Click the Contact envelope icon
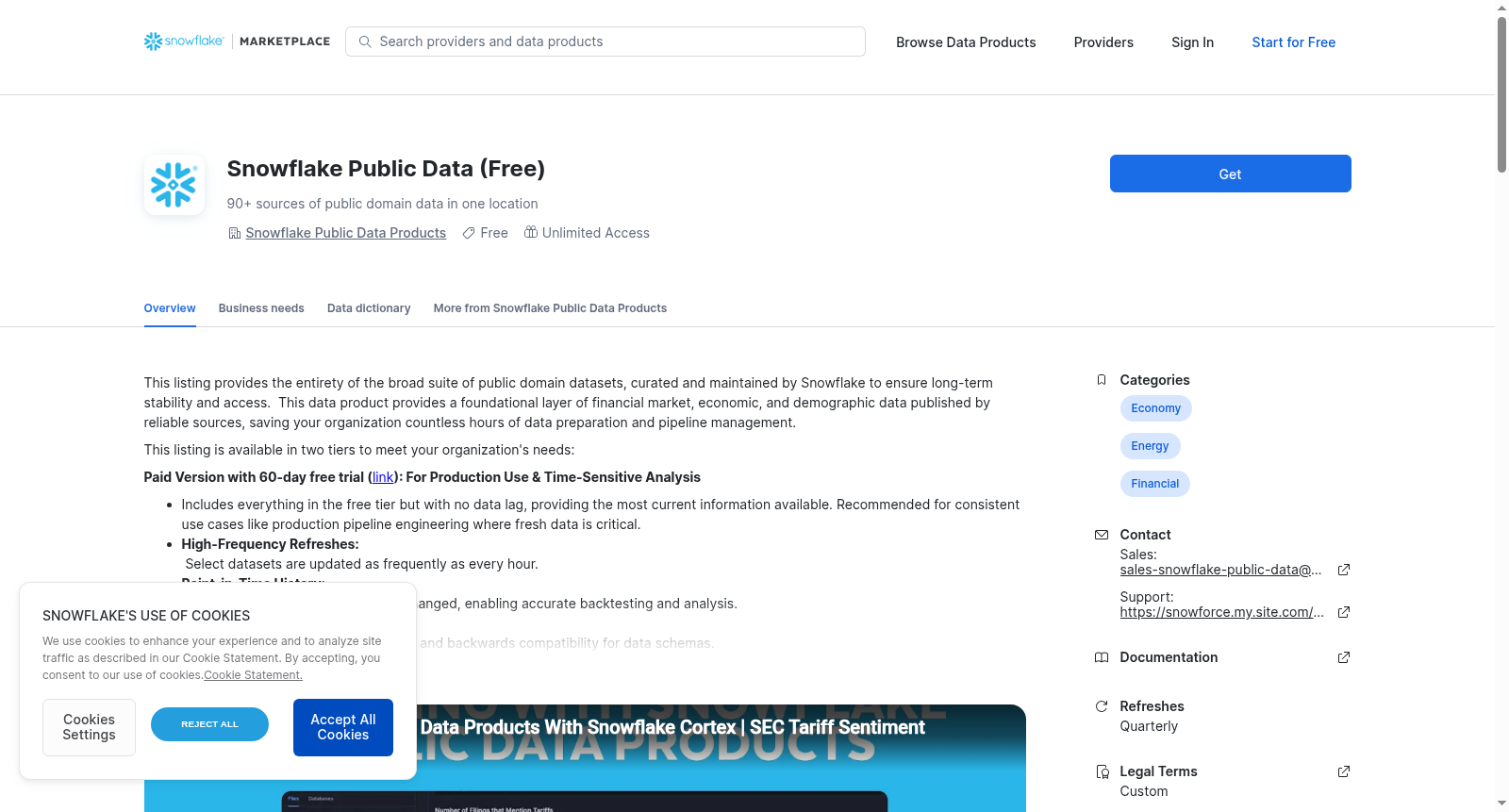This screenshot has width=1509, height=812. click(x=1102, y=535)
